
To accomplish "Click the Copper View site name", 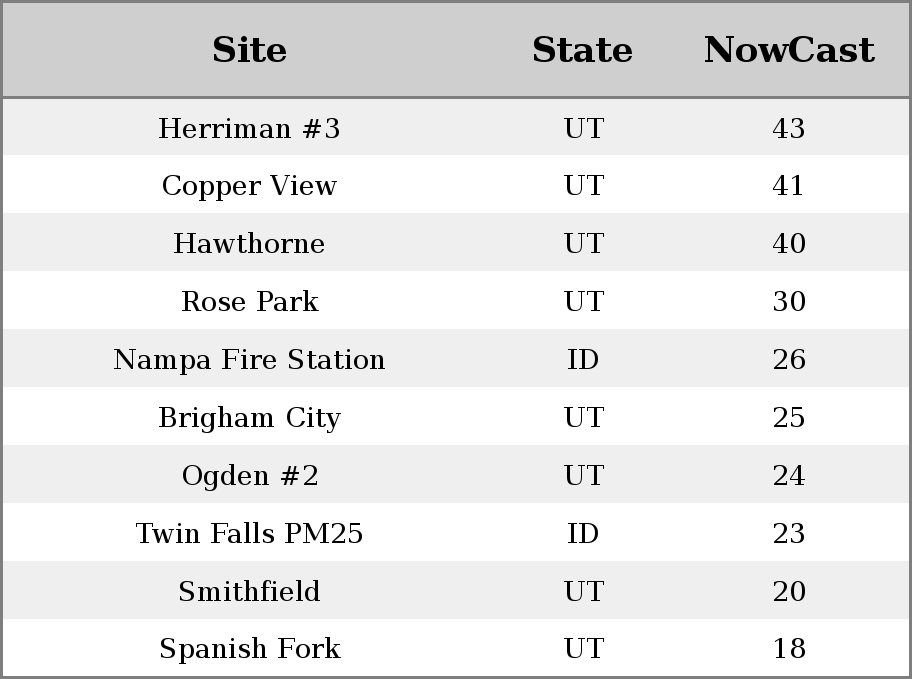I will (249, 186).
